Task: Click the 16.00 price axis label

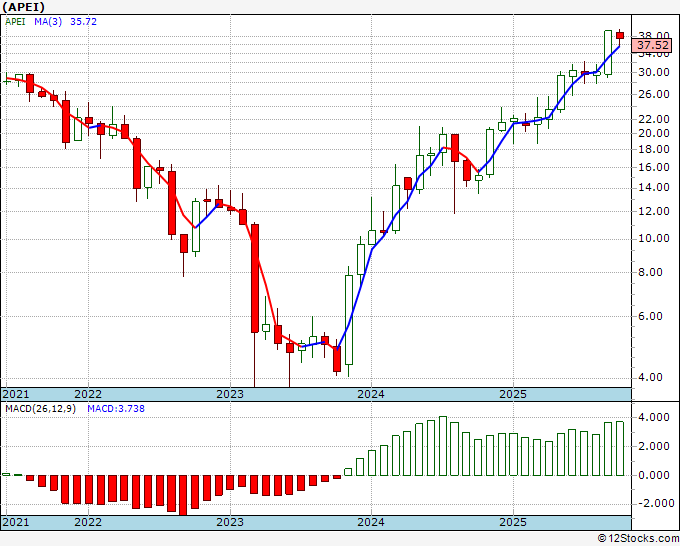Action: click(655, 167)
